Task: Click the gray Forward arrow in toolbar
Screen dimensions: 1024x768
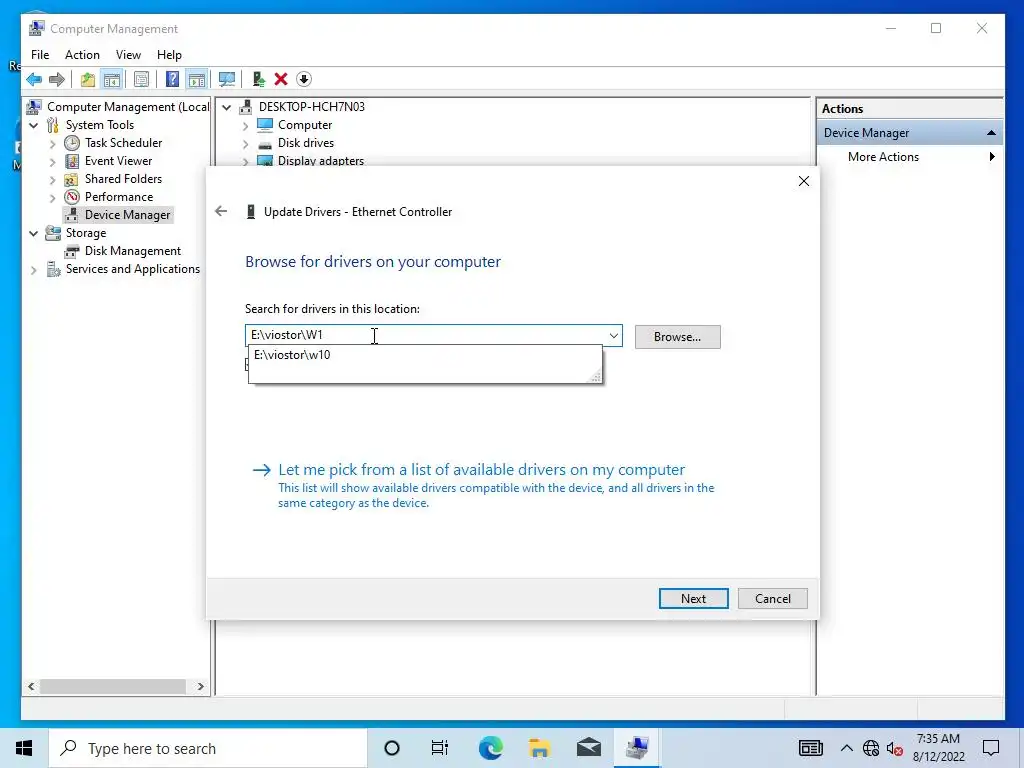Action: [57, 80]
